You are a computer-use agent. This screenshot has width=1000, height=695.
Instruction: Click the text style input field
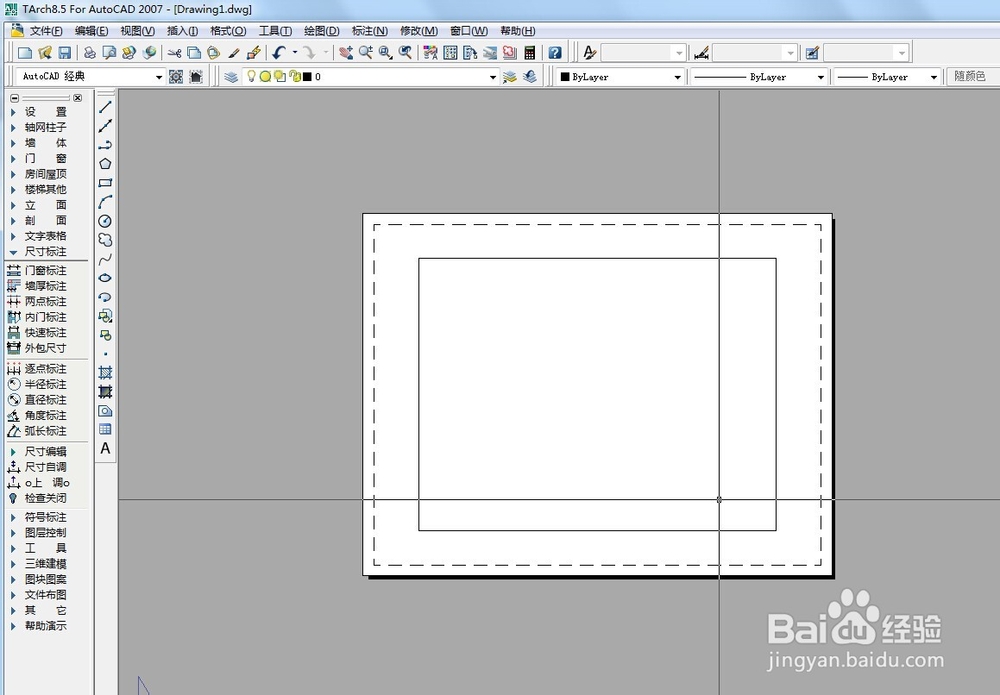coord(643,52)
